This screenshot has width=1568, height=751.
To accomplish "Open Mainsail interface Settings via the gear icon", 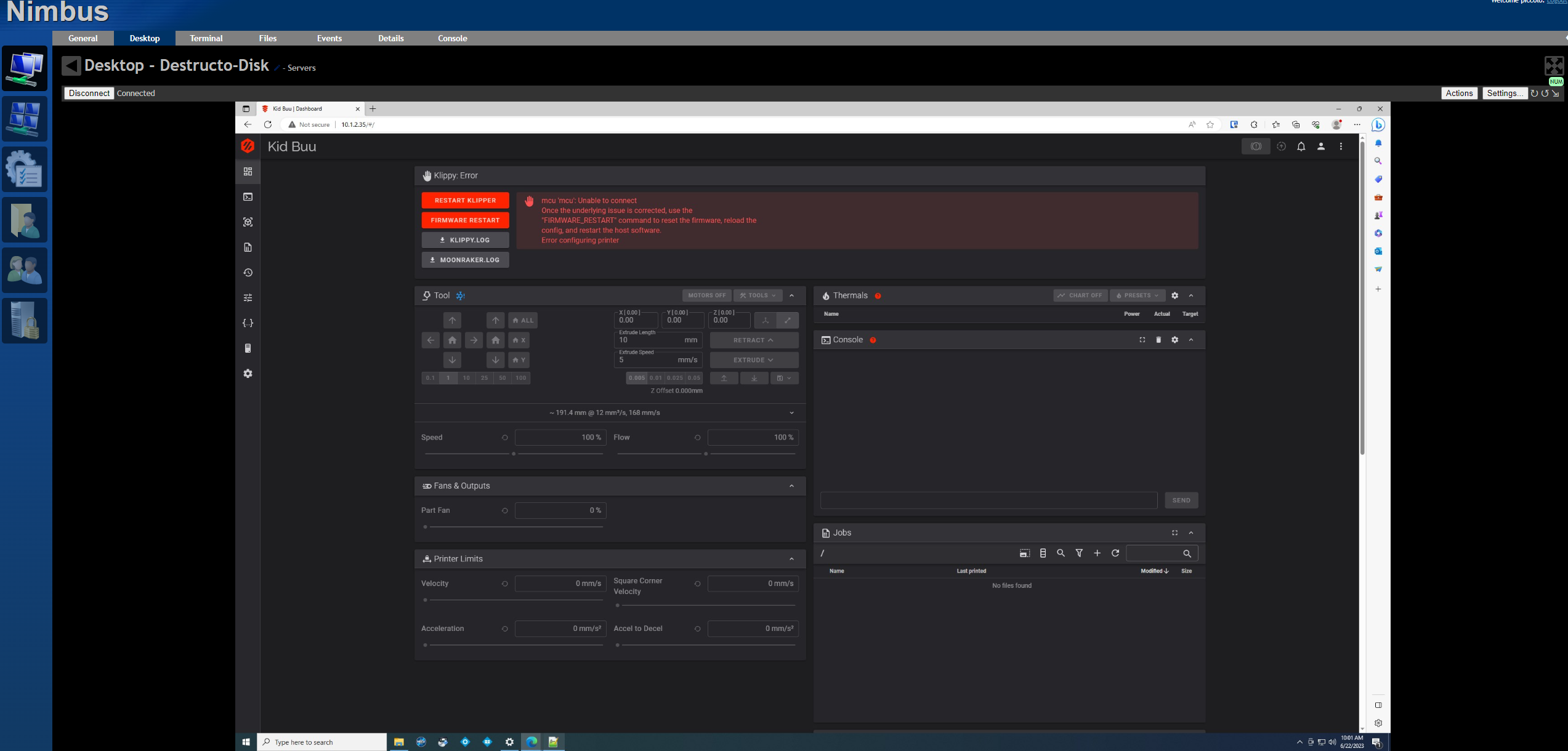I will pyautogui.click(x=248, y=374).
